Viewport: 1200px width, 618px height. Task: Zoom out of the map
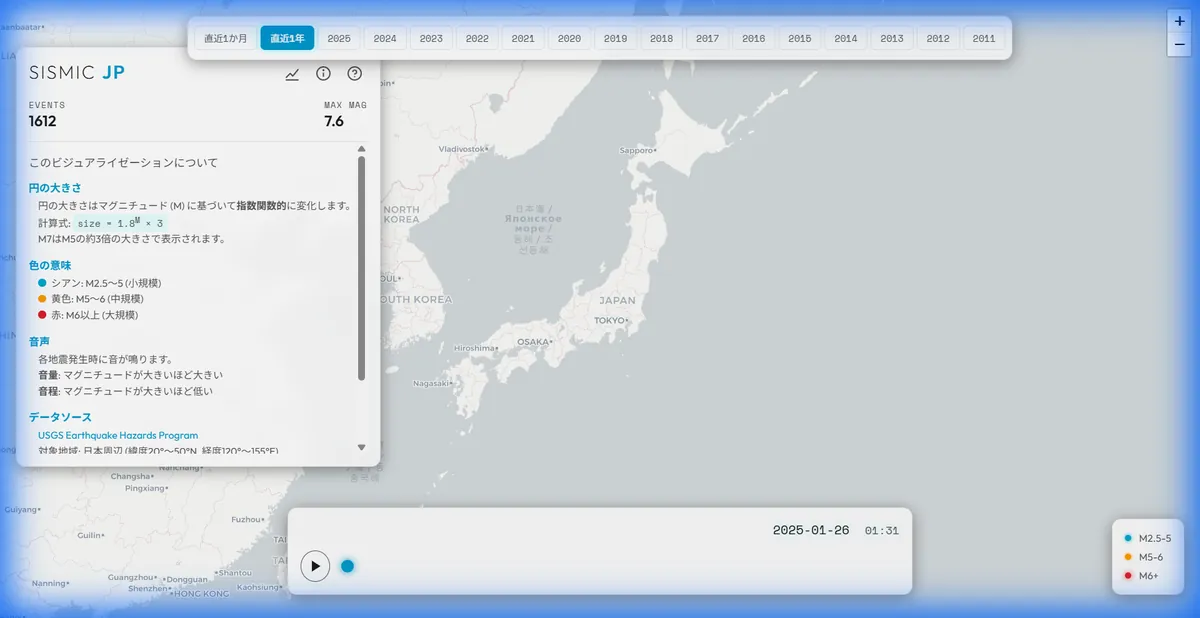(x=1179, y=45)
